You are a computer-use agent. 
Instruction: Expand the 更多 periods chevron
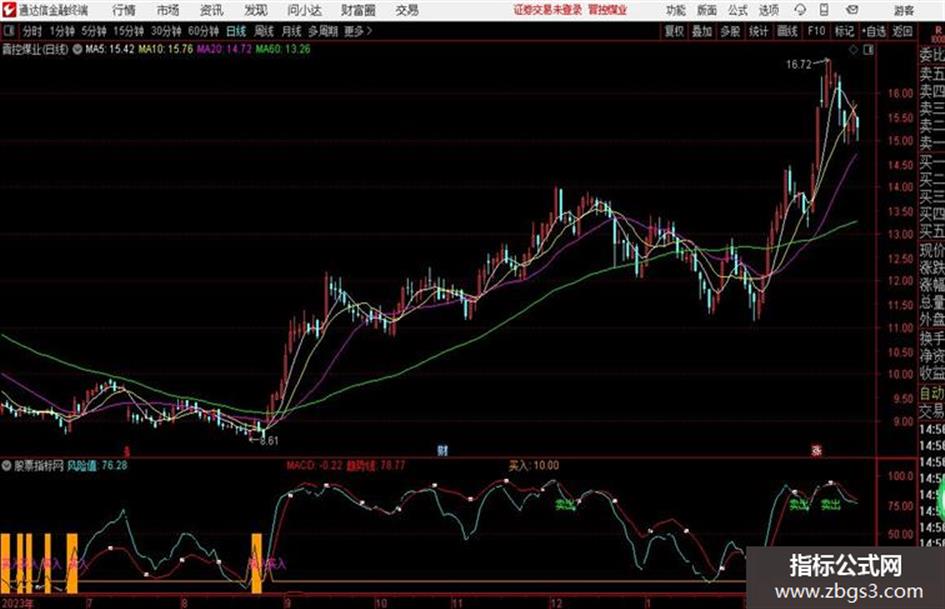(358, 31)
